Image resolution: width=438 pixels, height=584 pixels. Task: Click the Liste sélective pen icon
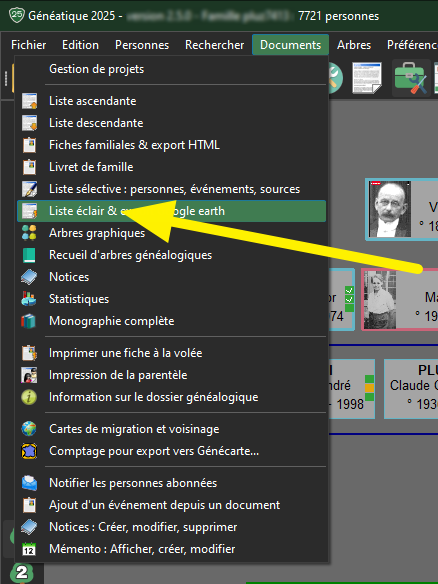(x=29, y=189)
